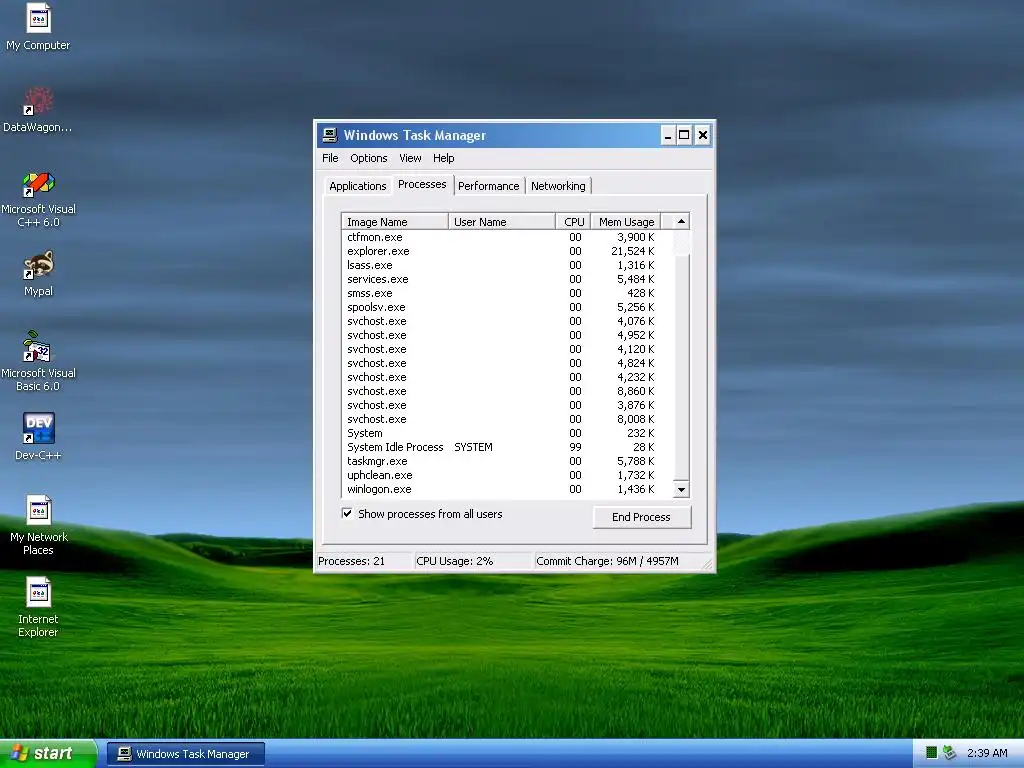The image size is (1024, 768).
Task: Click the process list scroll up arrow
Action: click(681, 221)
